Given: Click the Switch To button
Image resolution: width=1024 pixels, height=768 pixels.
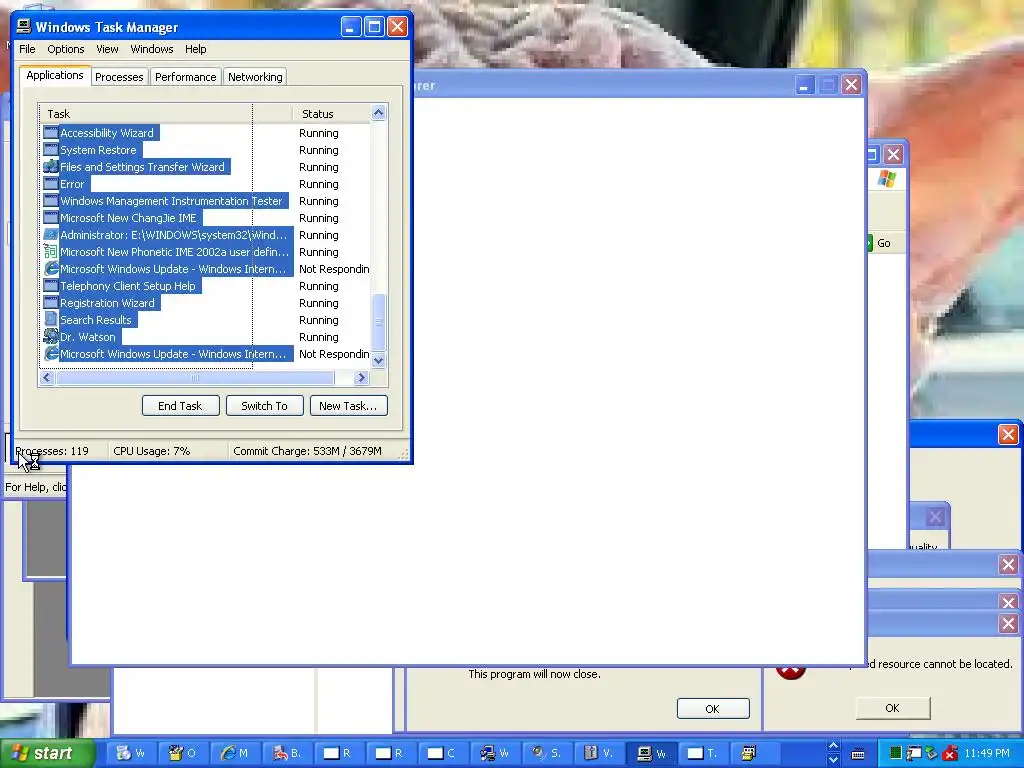Looking at the screenshot, I should coord(264,406).
